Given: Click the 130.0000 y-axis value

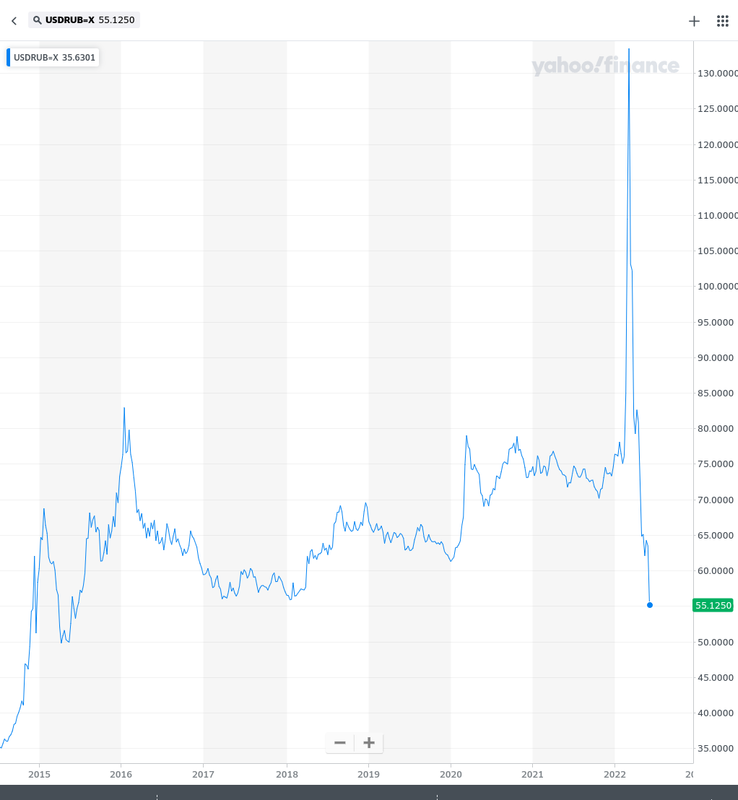Looking at the screenshot, I should coord(718,73).
